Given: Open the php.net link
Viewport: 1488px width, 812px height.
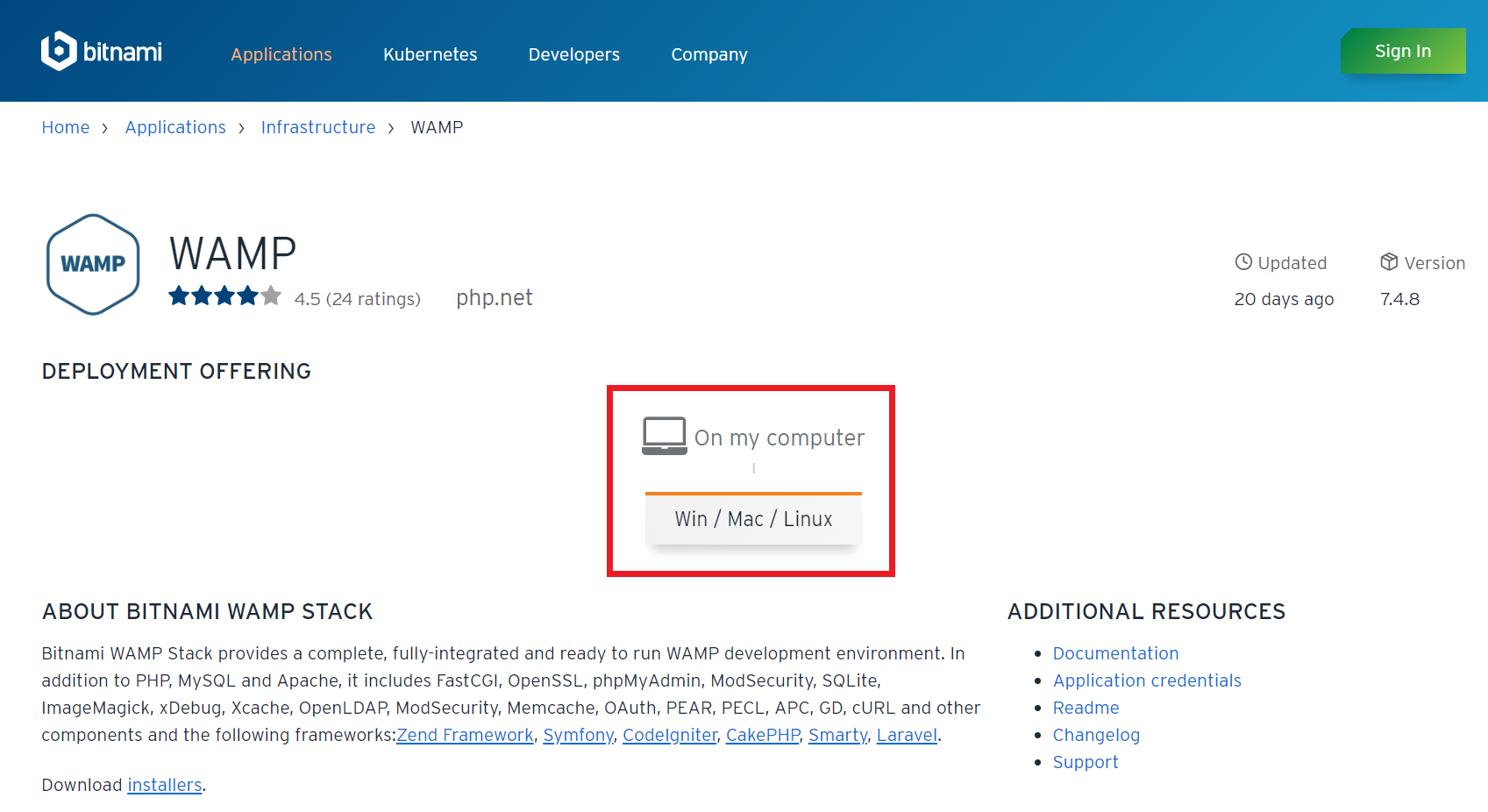Looking at the screenshot, I should 495,298.
